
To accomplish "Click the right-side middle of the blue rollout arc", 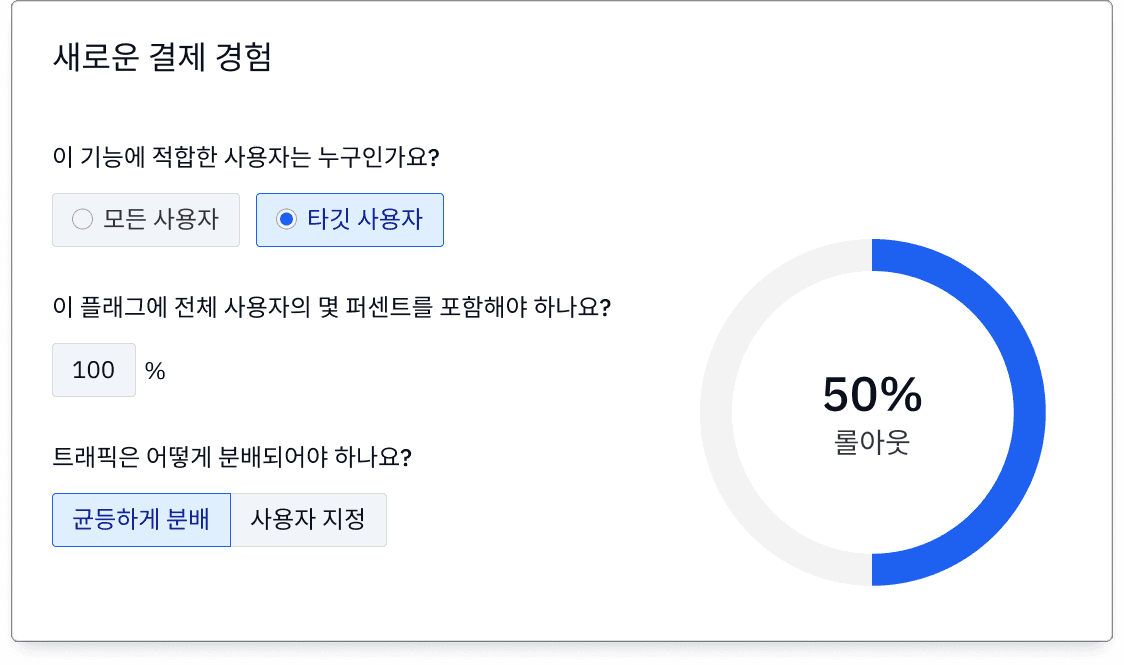I will (x=1029, y=412).
